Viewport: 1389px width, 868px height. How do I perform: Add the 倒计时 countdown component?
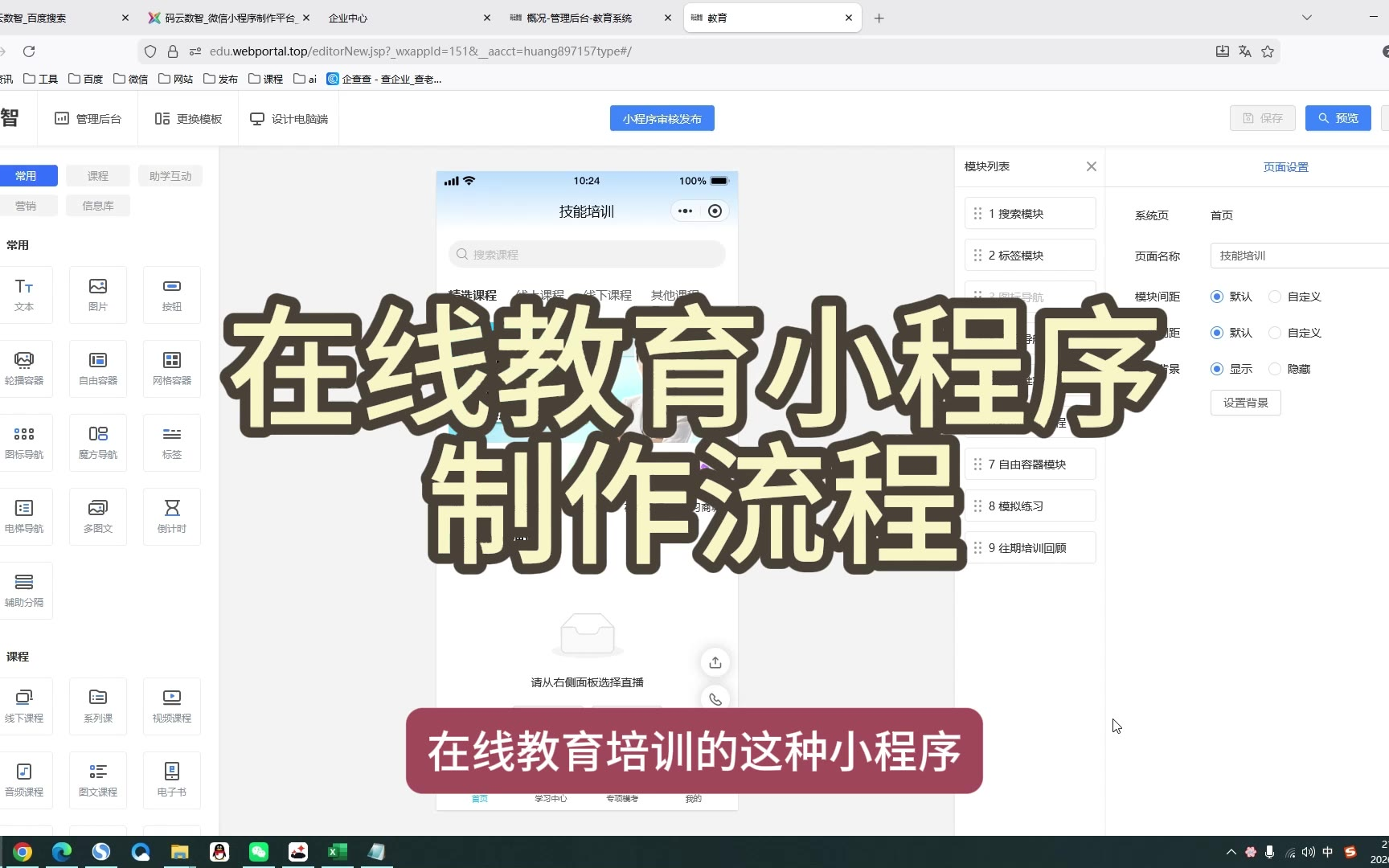pyautogui.click(x=172, y=516)
